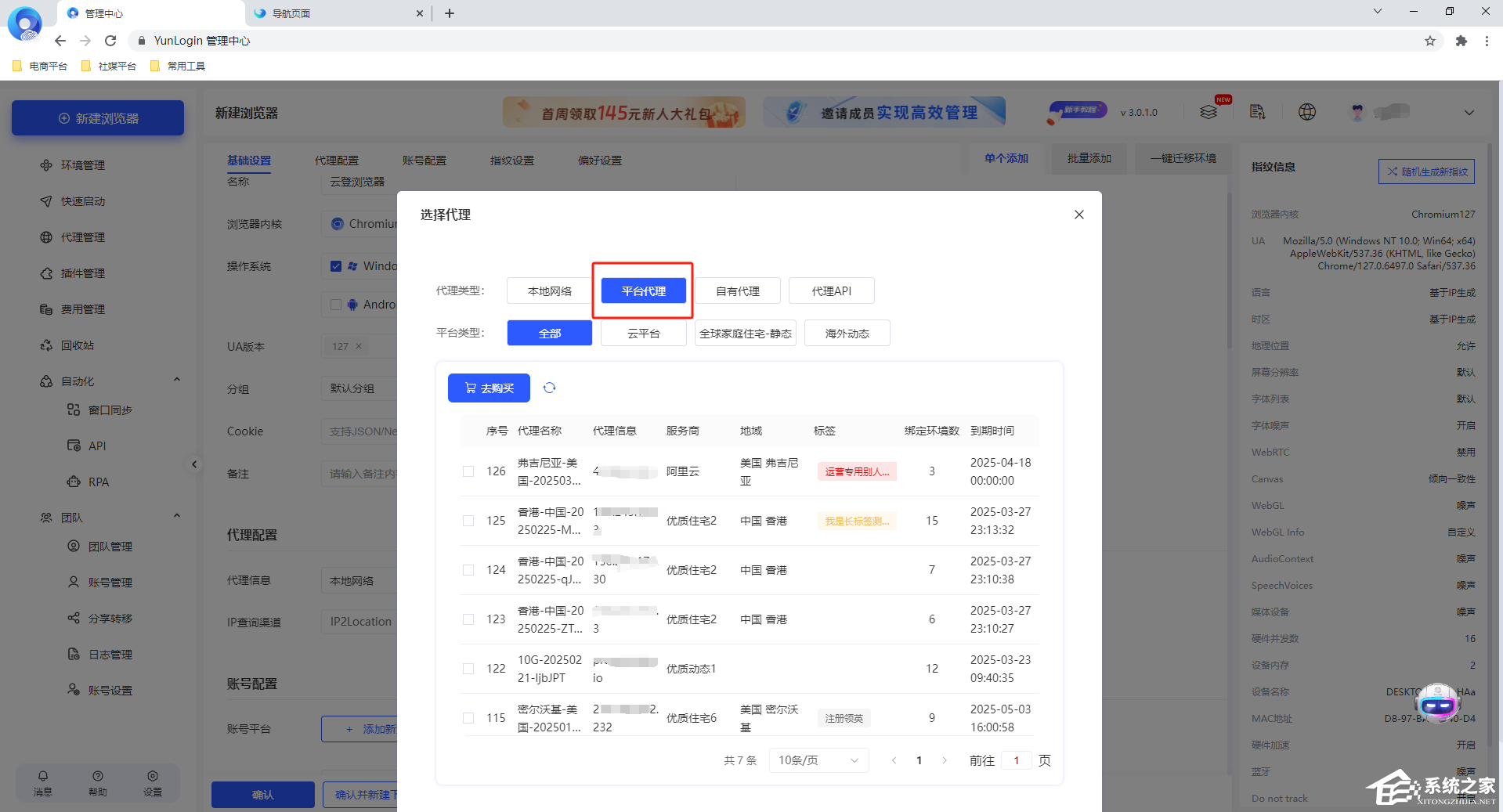The height and width of the screenshot is (812, 1503).
Task: Select the RPA automation feature
Action: tap(99, 481)
